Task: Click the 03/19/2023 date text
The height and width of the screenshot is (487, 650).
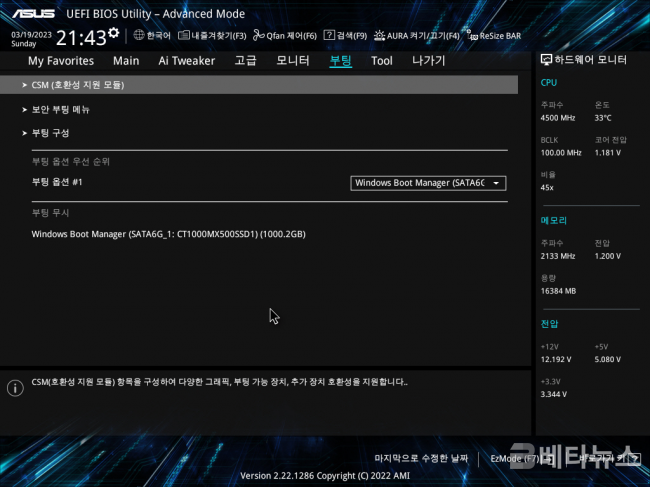Action: pos(32,35)
